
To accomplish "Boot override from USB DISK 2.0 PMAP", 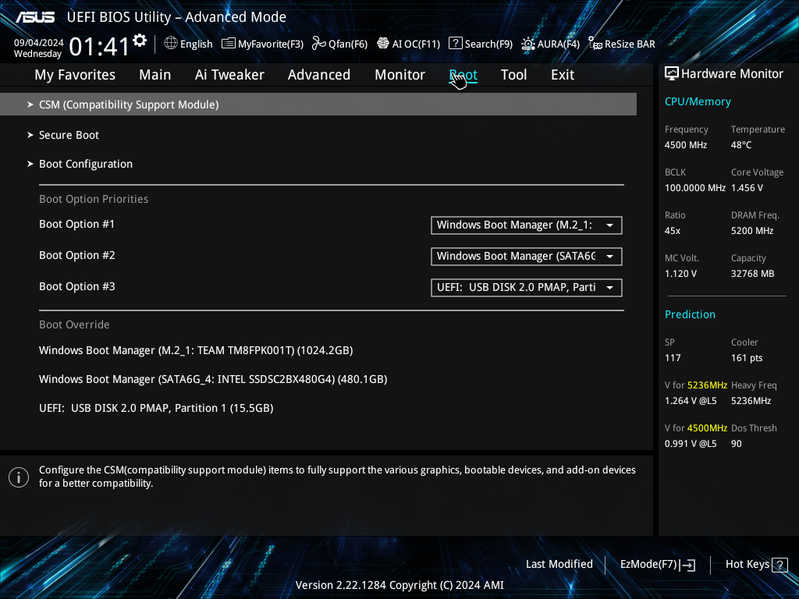I will pyautogui.click(x=156, y=408).
